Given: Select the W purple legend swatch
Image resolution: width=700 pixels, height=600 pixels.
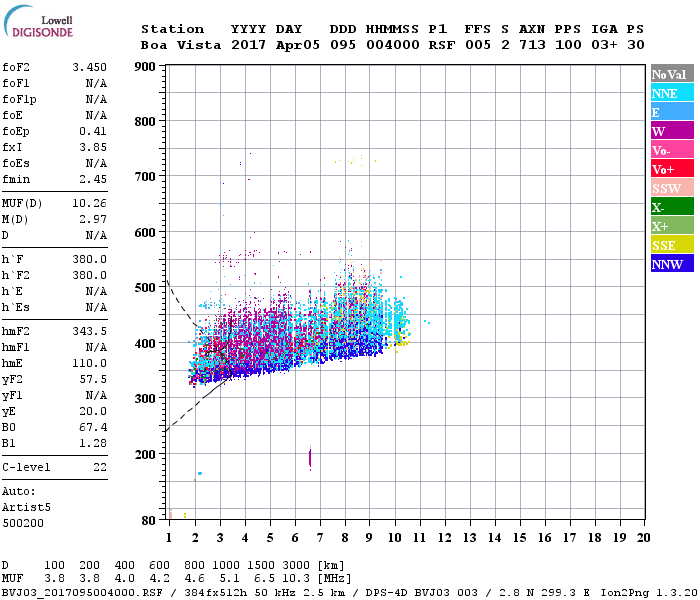Looking at the screenshot, I should coord(672,131).
